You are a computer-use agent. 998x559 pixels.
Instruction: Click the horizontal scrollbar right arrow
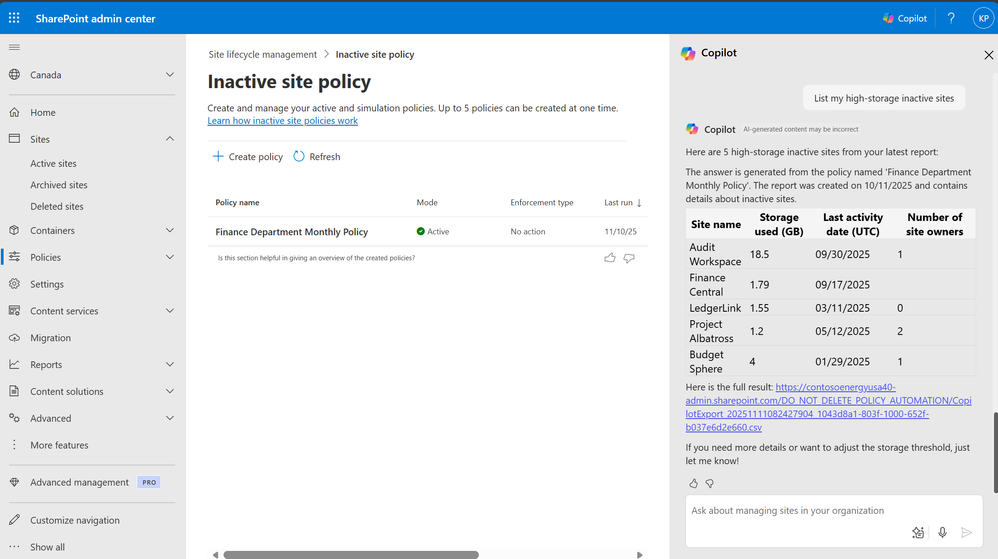640,555
